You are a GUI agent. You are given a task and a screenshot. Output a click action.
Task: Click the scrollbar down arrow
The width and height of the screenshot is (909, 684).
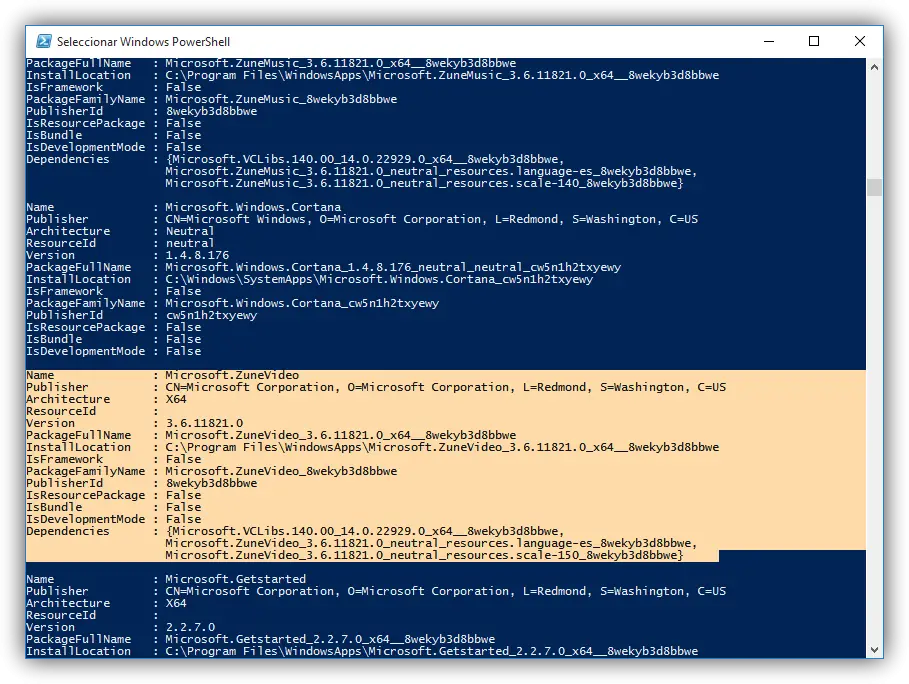pos(874,649)
